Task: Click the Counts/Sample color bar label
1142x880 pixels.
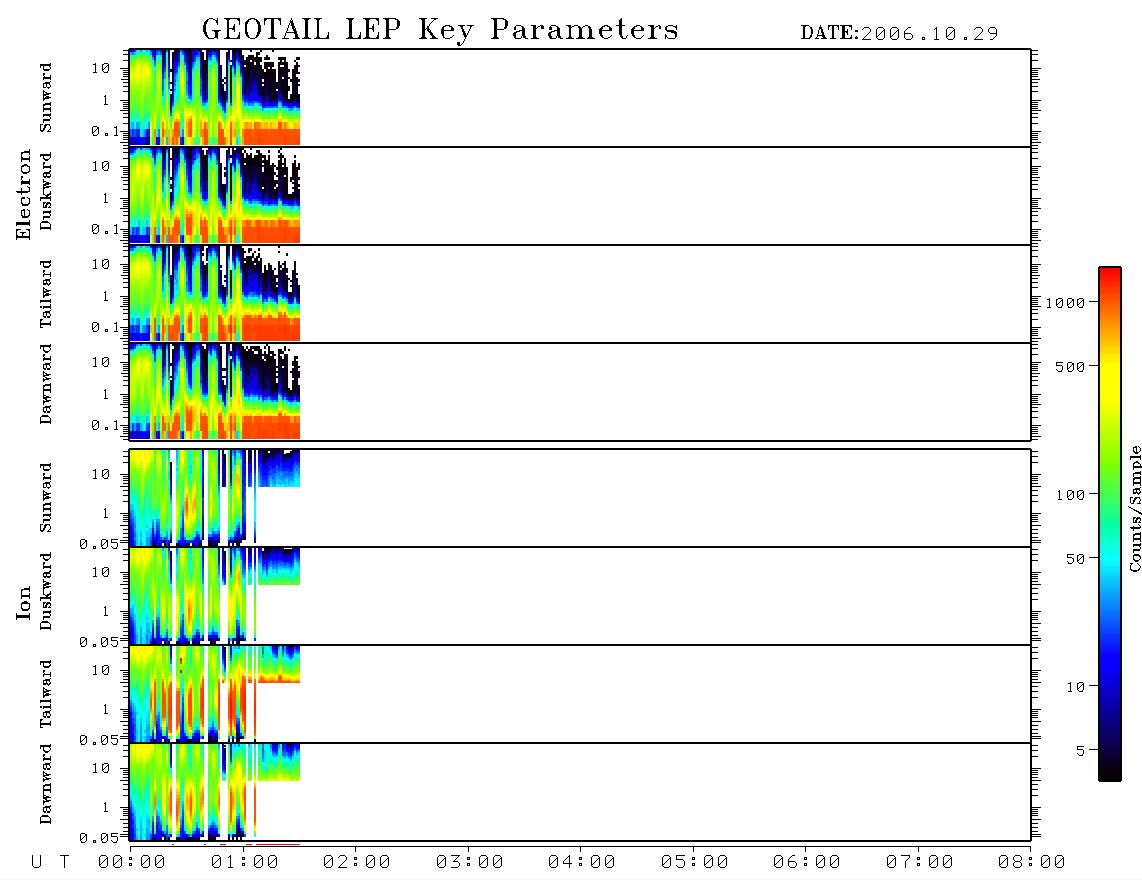Action: pyautogui.click(x=1134, y=508)
